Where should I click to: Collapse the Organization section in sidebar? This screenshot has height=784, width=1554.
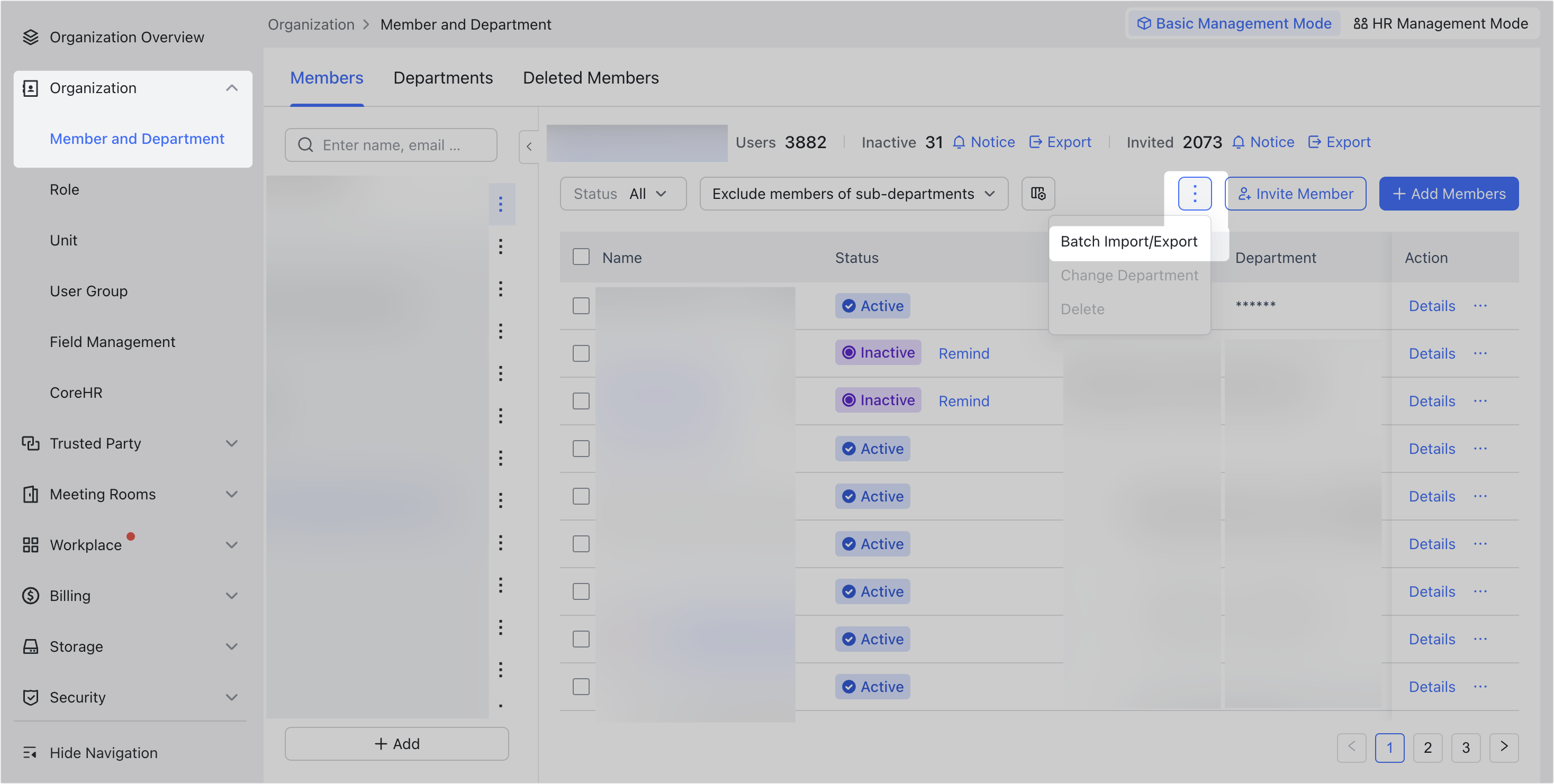coord(232,87)
